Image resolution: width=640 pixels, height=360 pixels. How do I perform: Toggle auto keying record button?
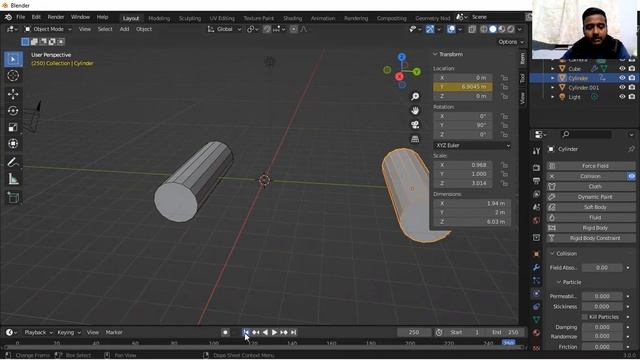pos(225,333)
